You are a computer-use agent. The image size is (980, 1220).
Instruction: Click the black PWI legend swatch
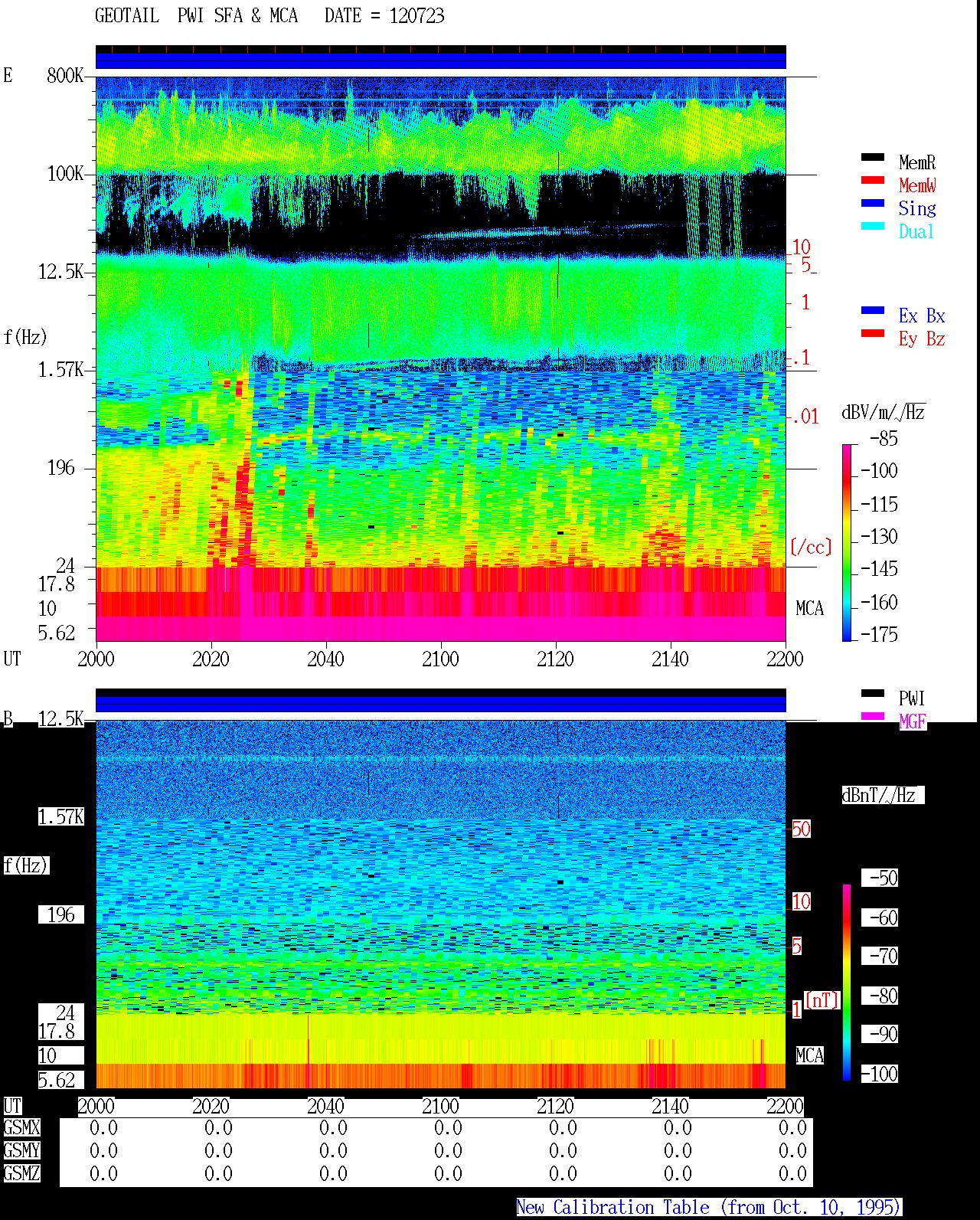(873, 694)
